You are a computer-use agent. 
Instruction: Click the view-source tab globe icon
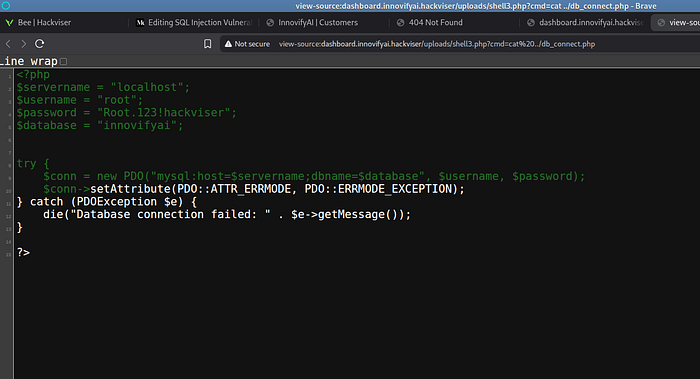pos(661,22)
